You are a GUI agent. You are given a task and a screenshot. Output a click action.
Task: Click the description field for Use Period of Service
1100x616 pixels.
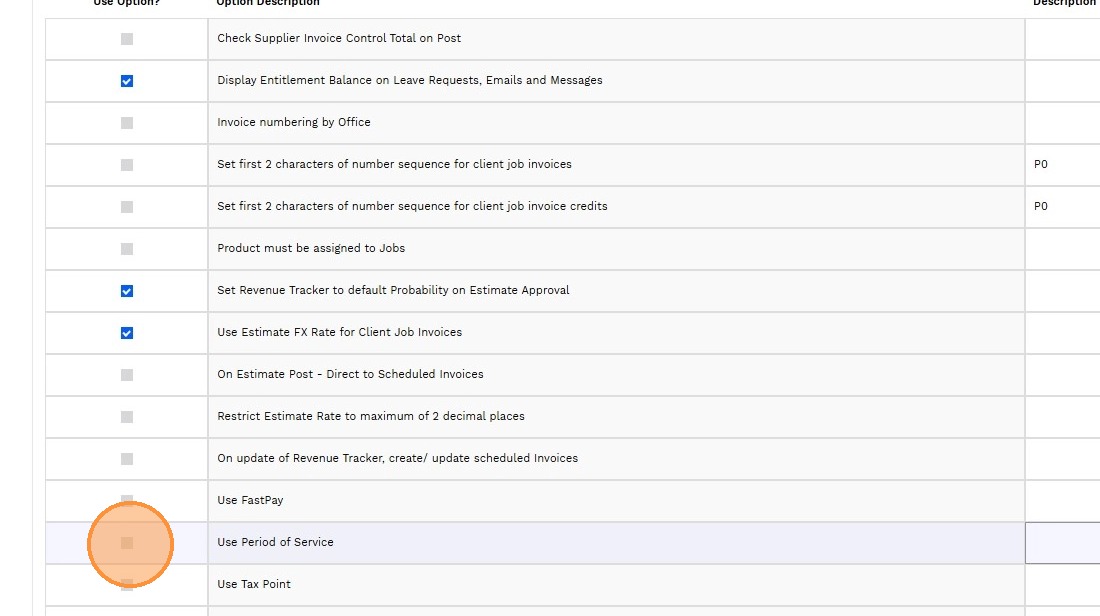[1062, 543]
